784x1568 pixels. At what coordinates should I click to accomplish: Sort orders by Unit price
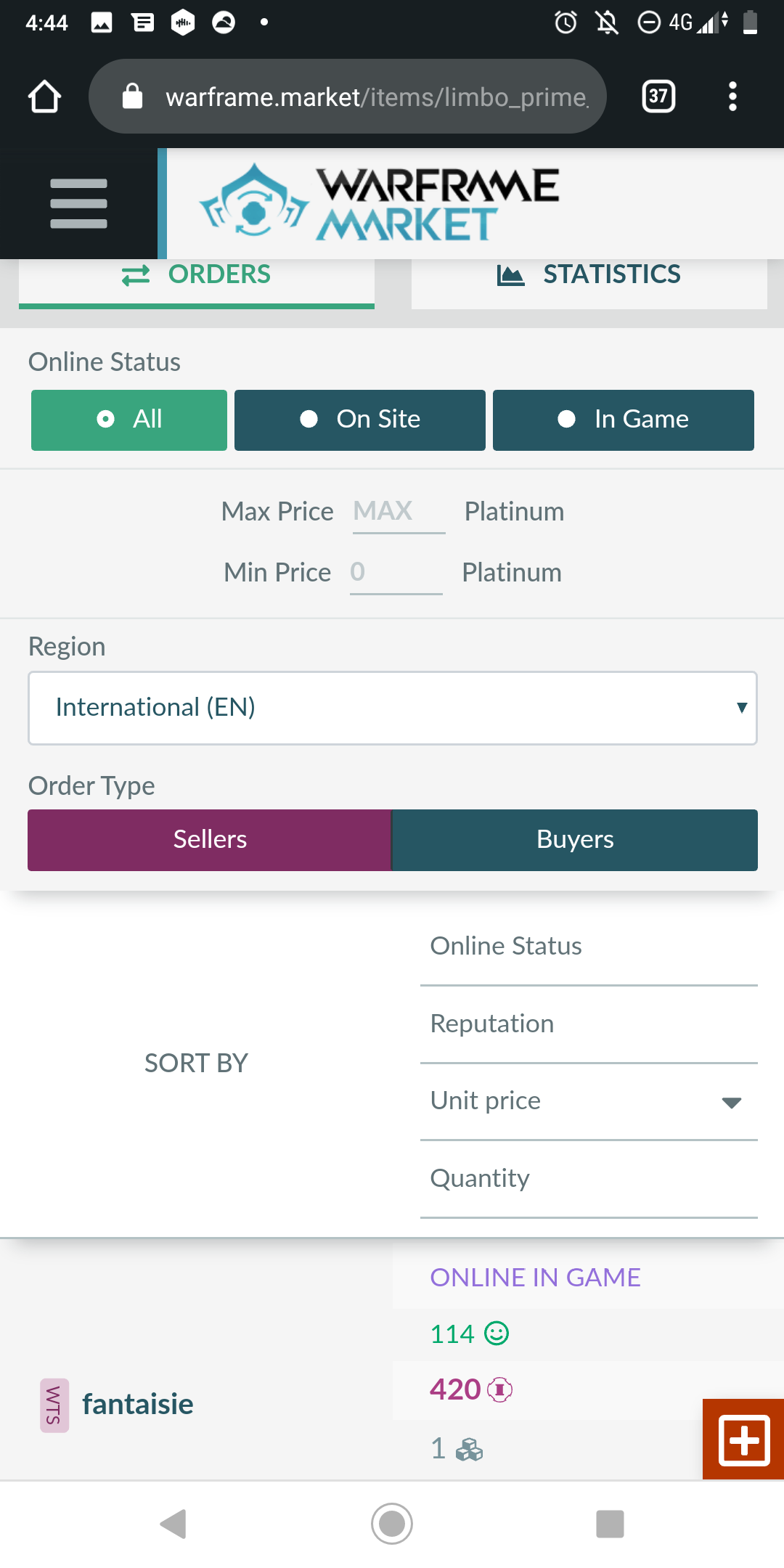coord(589,1101)
